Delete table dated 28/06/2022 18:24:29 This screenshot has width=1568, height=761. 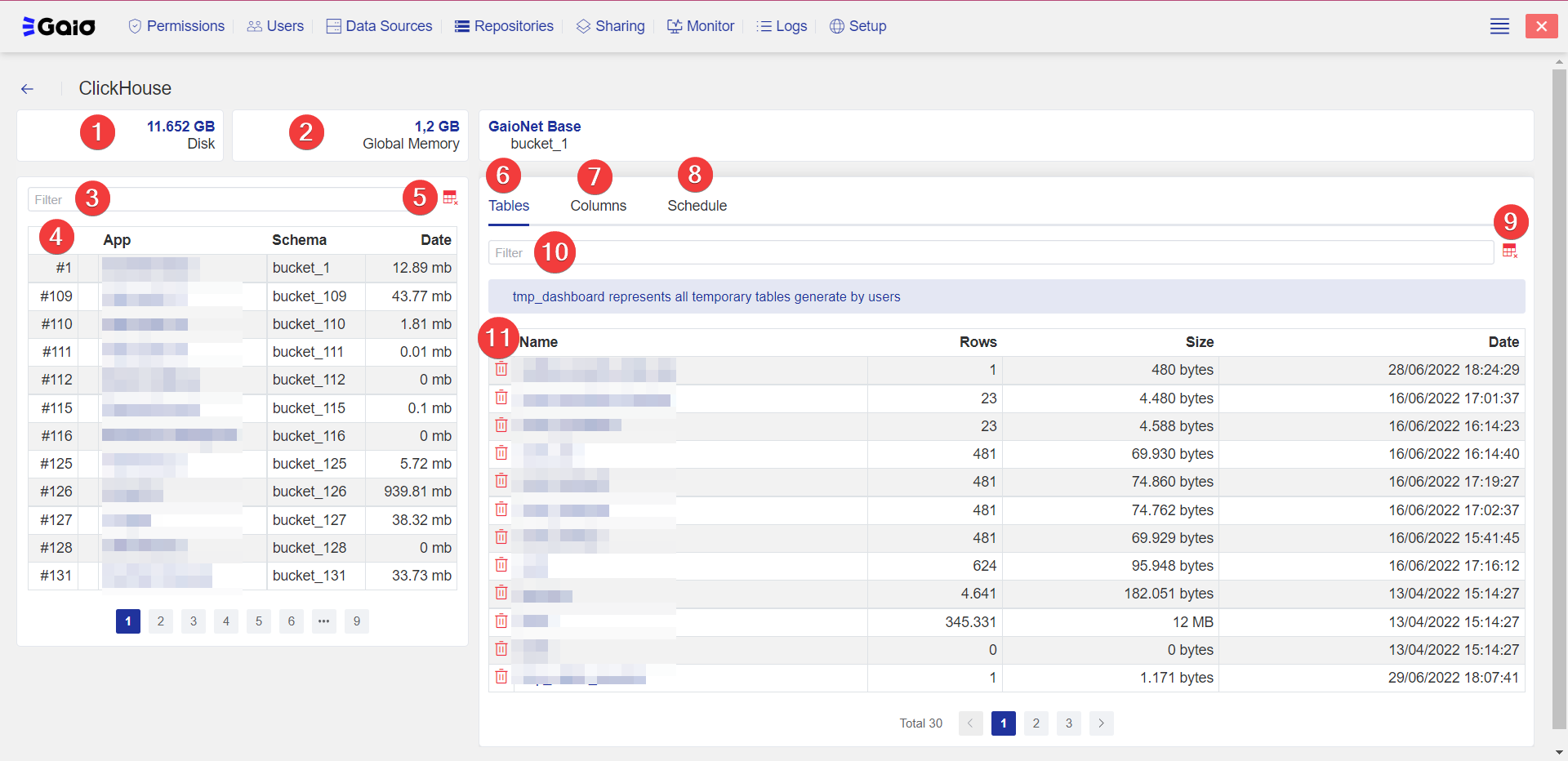[501, 369]
